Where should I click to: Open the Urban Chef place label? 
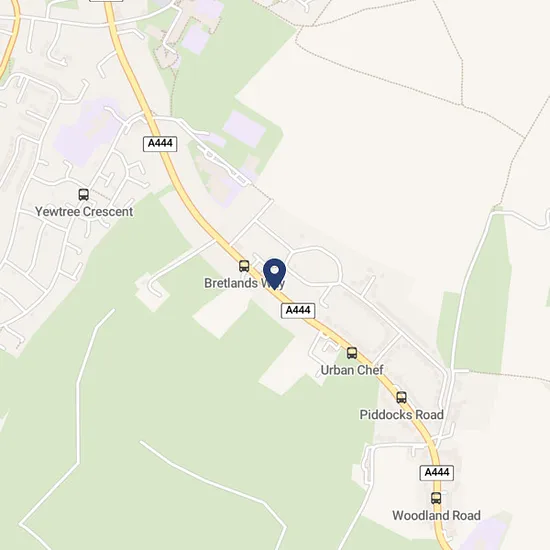(352, 370)
